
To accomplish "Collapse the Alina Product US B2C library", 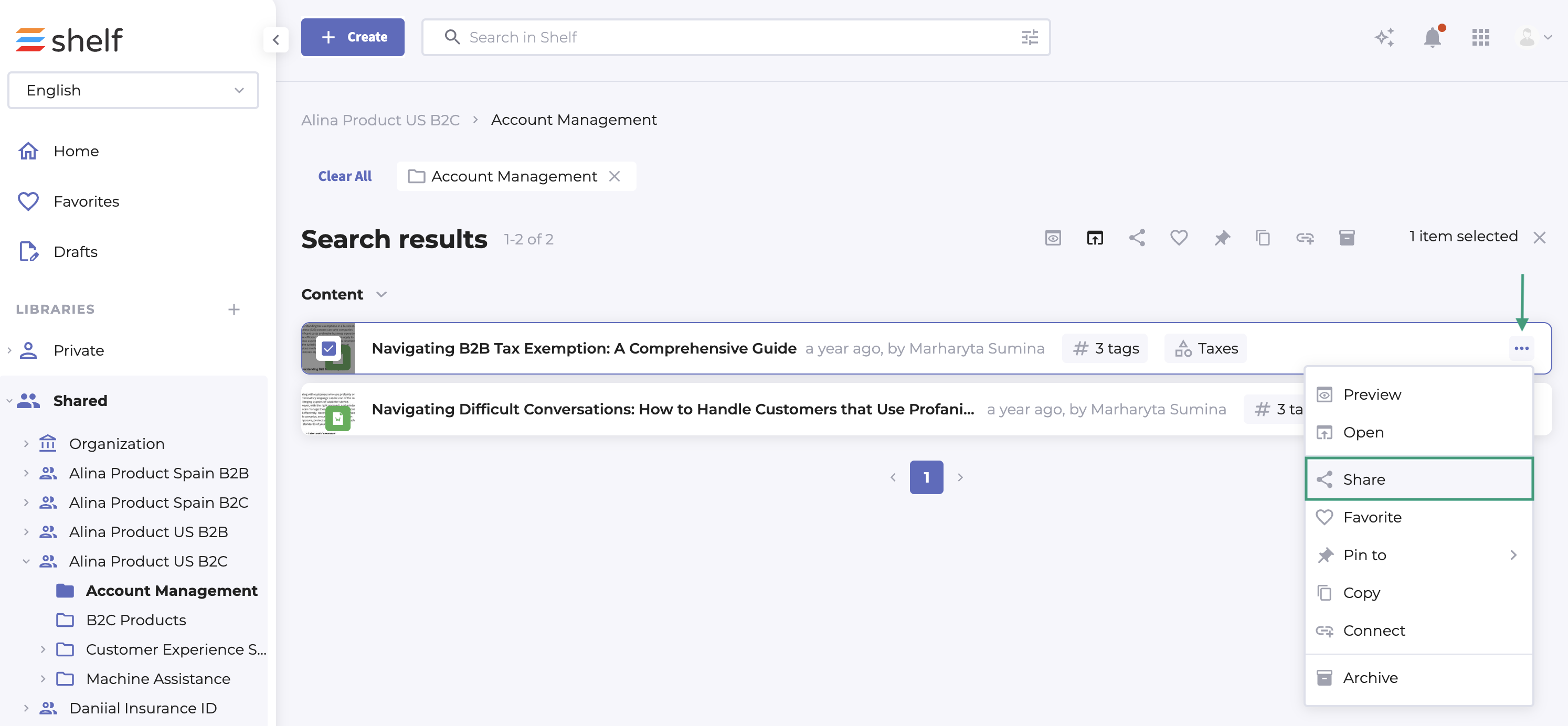I will coord(26,561).
